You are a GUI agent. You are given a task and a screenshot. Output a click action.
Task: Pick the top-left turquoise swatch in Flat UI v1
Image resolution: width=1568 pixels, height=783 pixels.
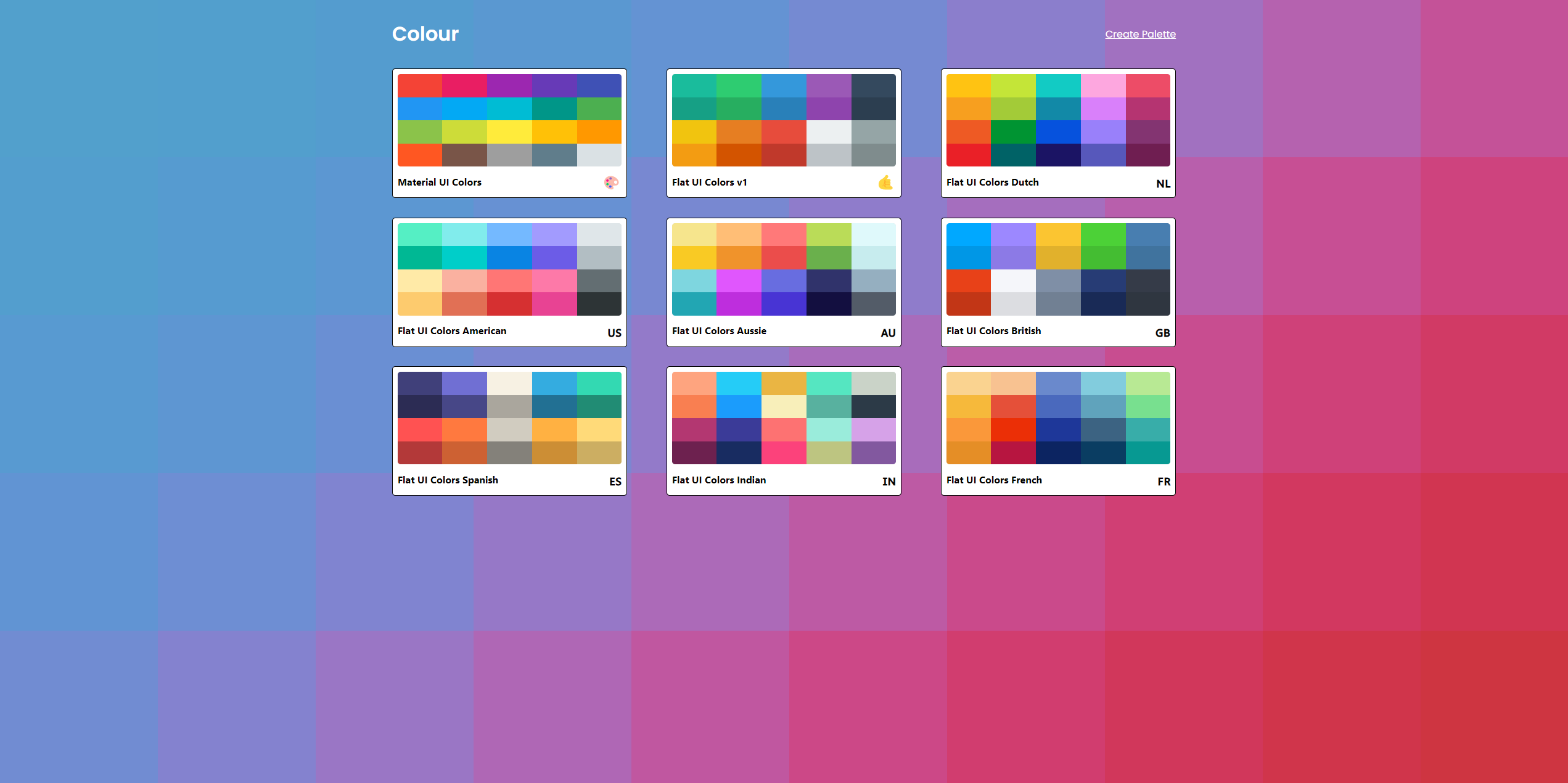694,86
